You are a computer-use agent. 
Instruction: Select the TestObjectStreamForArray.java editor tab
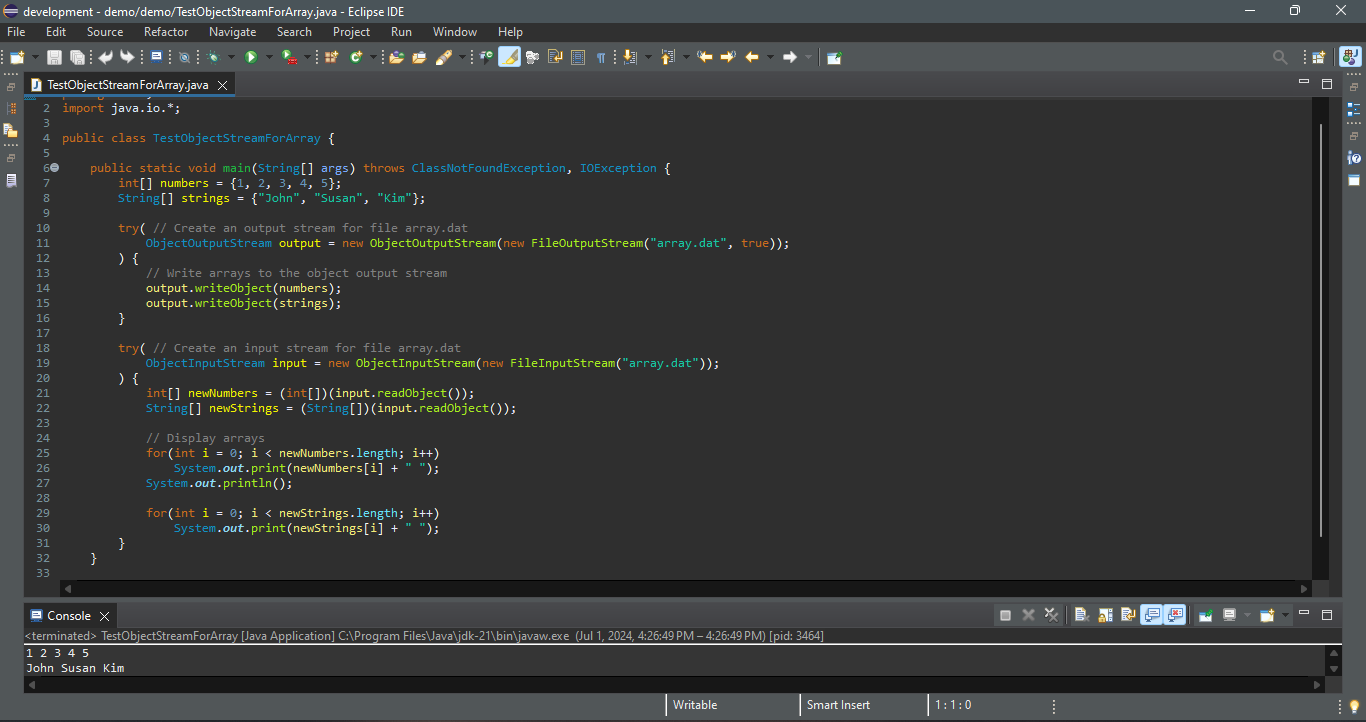(127, 85)
